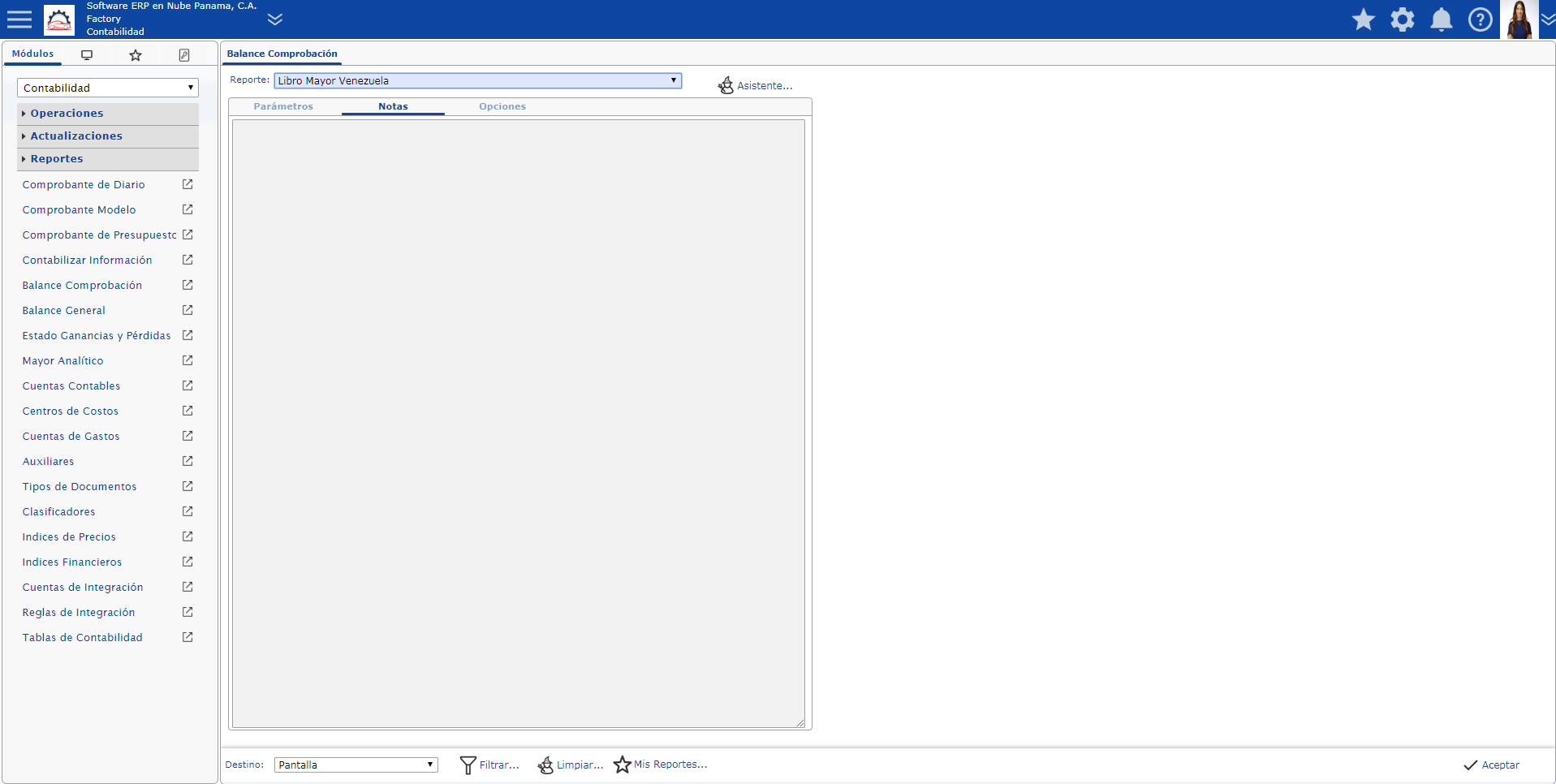Screen dimensions: 1556x784
Task: Open the notes document sidebar tab
Action: pos(184,55)
